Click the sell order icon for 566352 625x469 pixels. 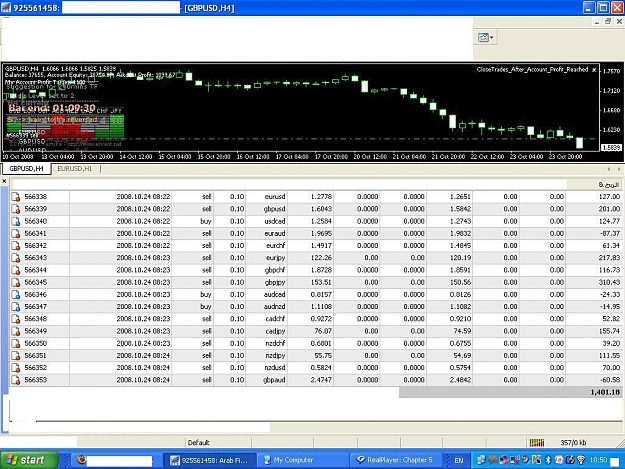click(x=16, y=368)
